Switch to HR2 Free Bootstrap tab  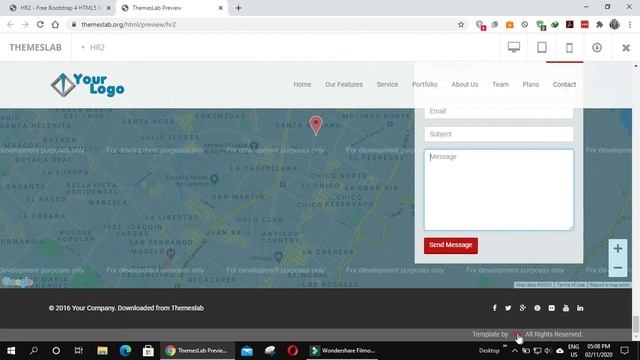(x=60, y=8)
